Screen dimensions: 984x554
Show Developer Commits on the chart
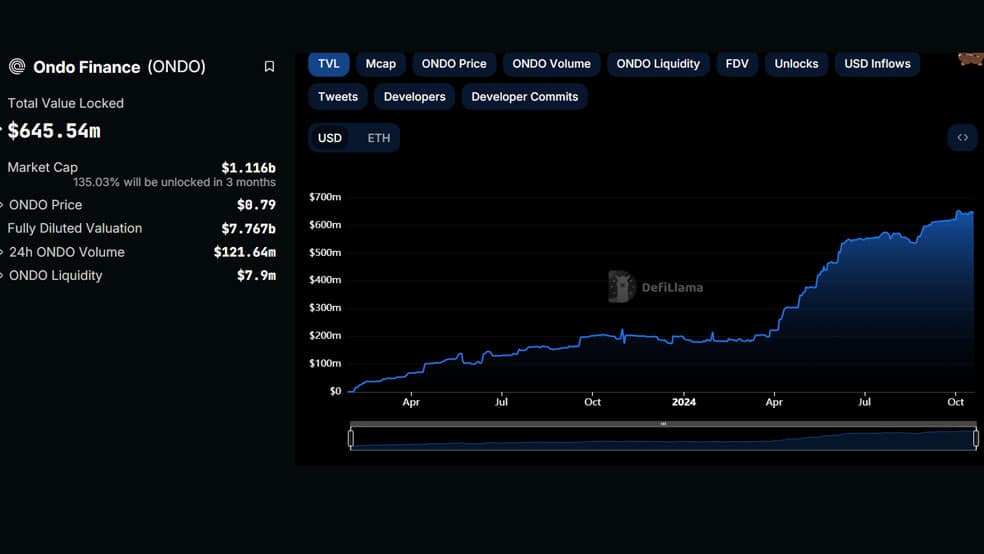525,97
